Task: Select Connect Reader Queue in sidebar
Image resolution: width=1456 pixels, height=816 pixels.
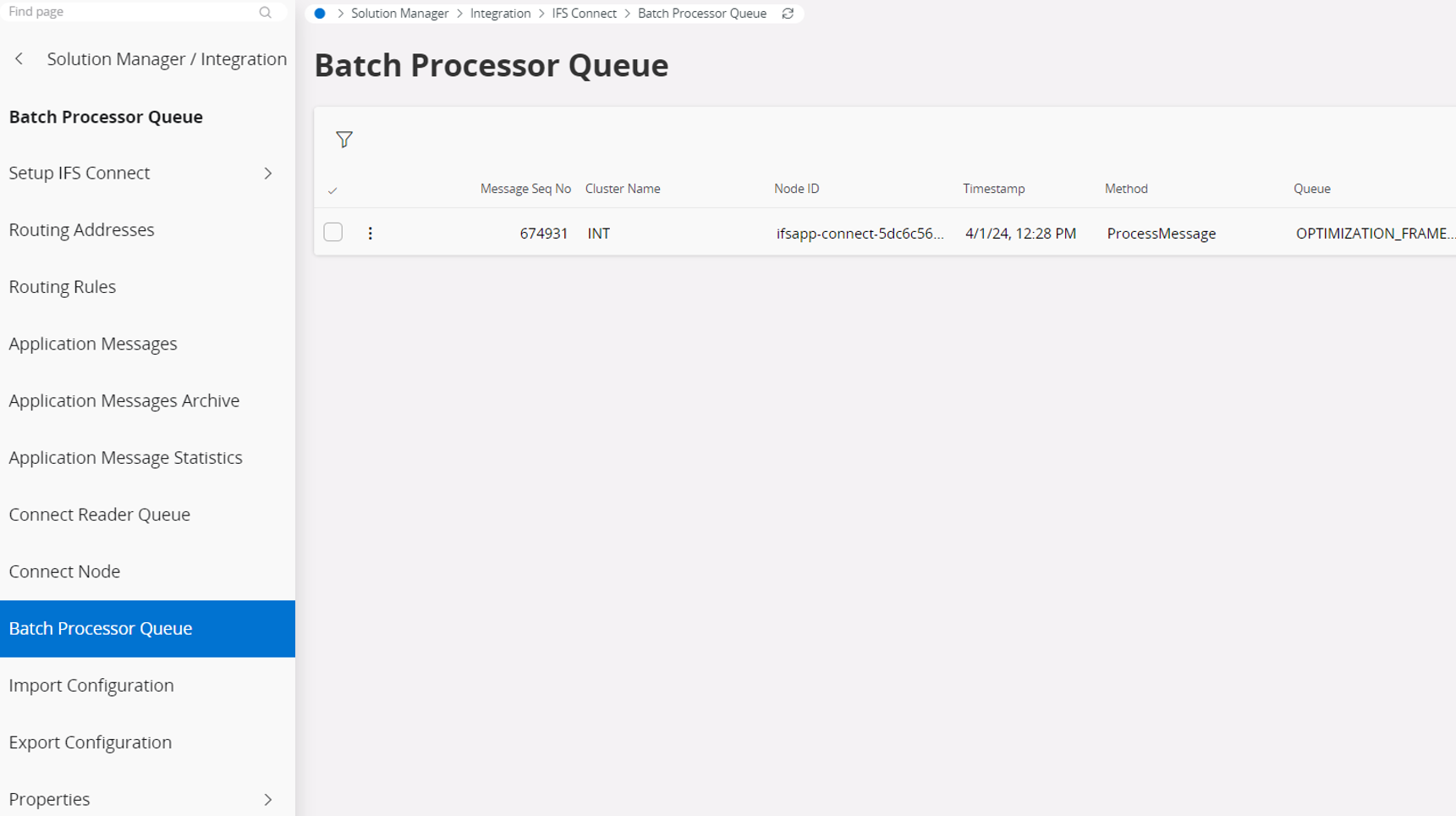Action: [100, 515]
